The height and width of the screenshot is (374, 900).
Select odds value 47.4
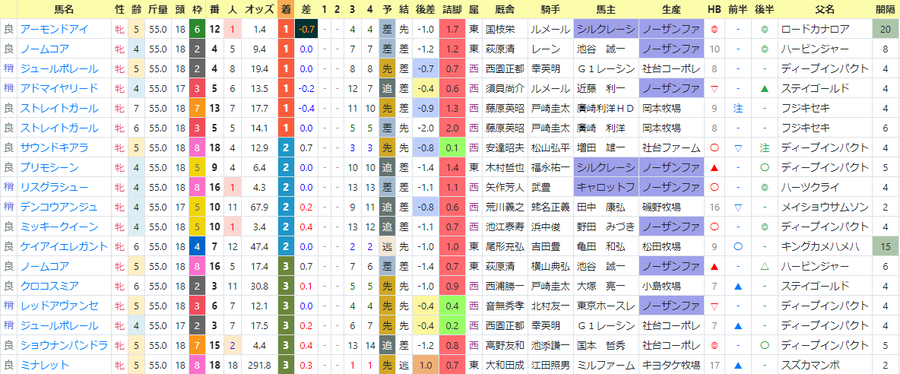[x=259, y=247]
